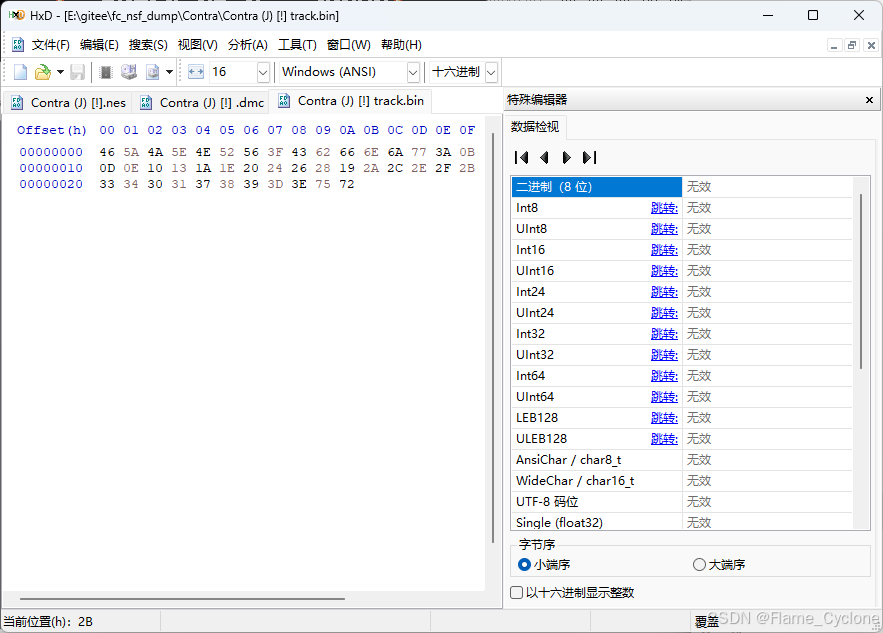The width and height of the screenshot is (883, 633).
Task: Click the Open disk icon
Action: click(129, 72)
